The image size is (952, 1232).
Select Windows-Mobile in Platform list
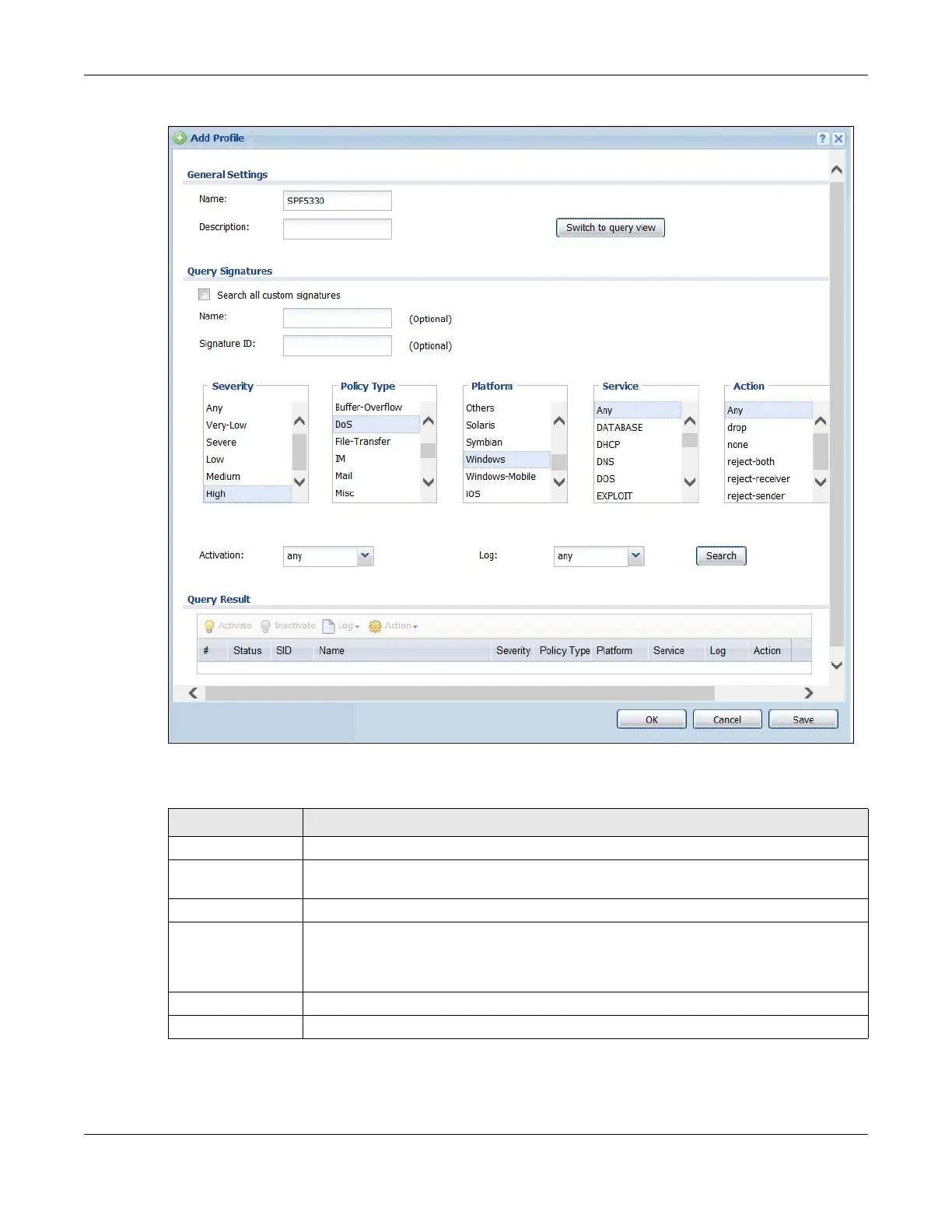click(500, 477)
